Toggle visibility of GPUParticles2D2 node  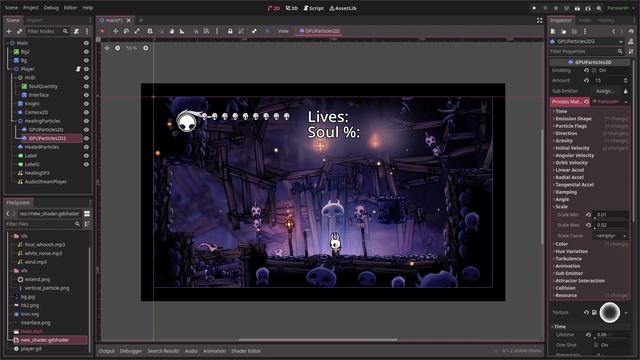pyautogui.click(x=86, y=138)
